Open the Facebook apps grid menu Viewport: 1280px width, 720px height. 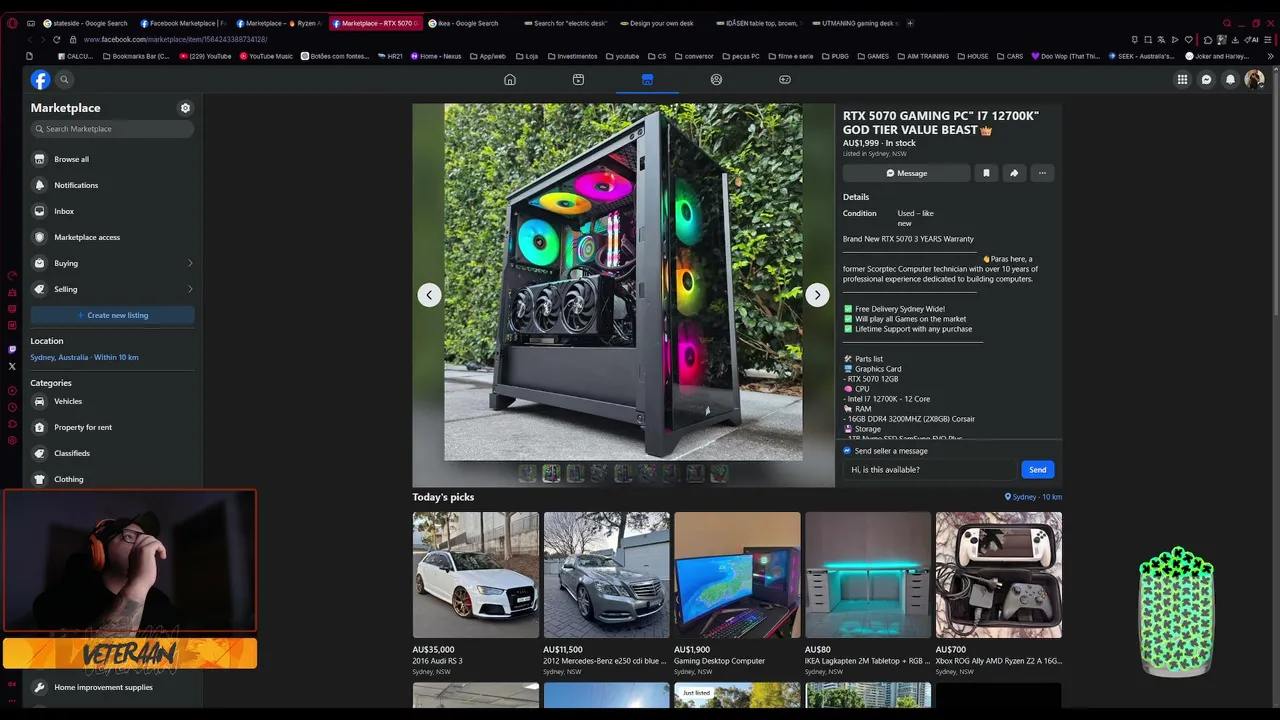1182,80
